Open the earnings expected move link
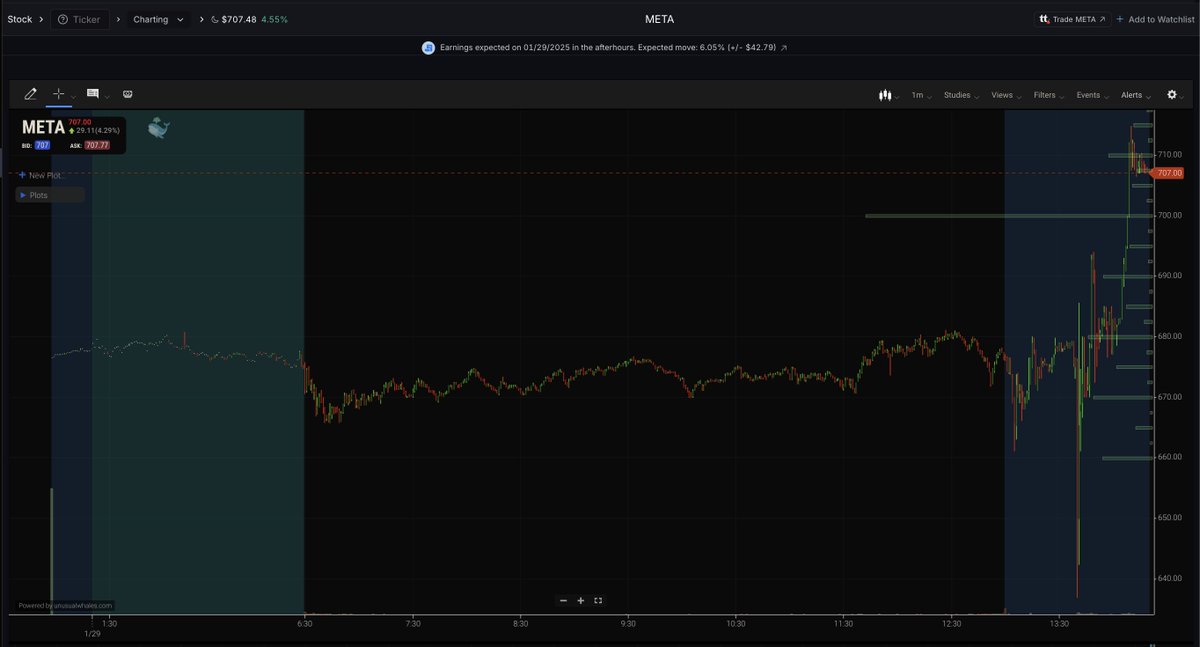 point(608,47)
